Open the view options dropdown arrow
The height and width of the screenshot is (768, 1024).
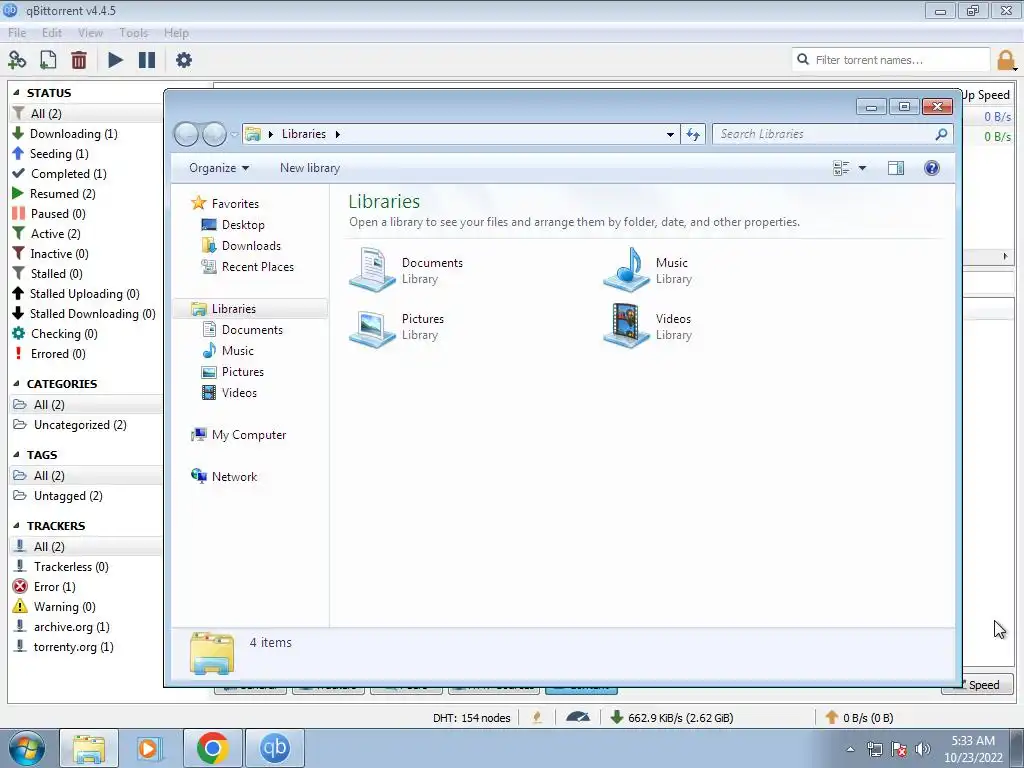pos(862,168)
